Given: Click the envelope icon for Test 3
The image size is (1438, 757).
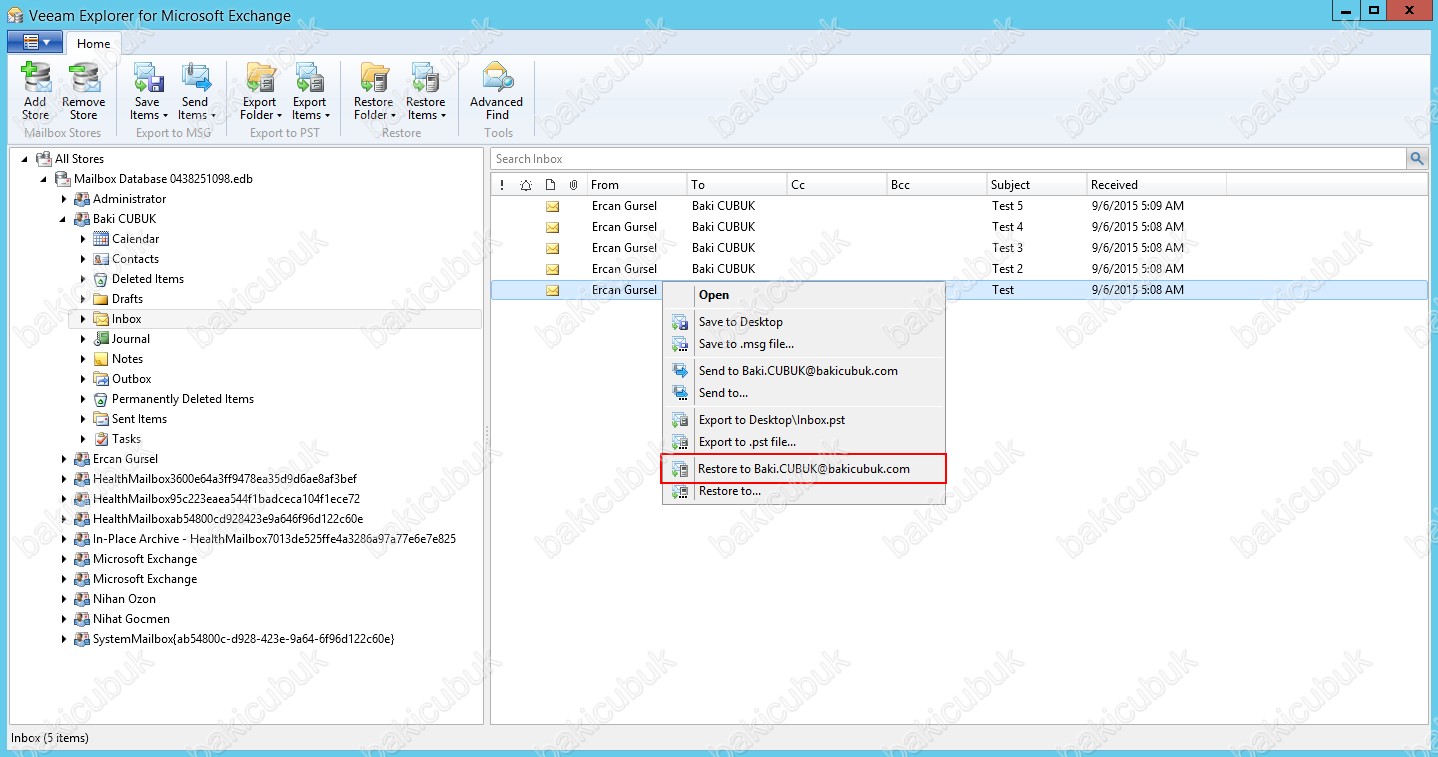Looking at the screenshot, I should (x=552, y=248).
